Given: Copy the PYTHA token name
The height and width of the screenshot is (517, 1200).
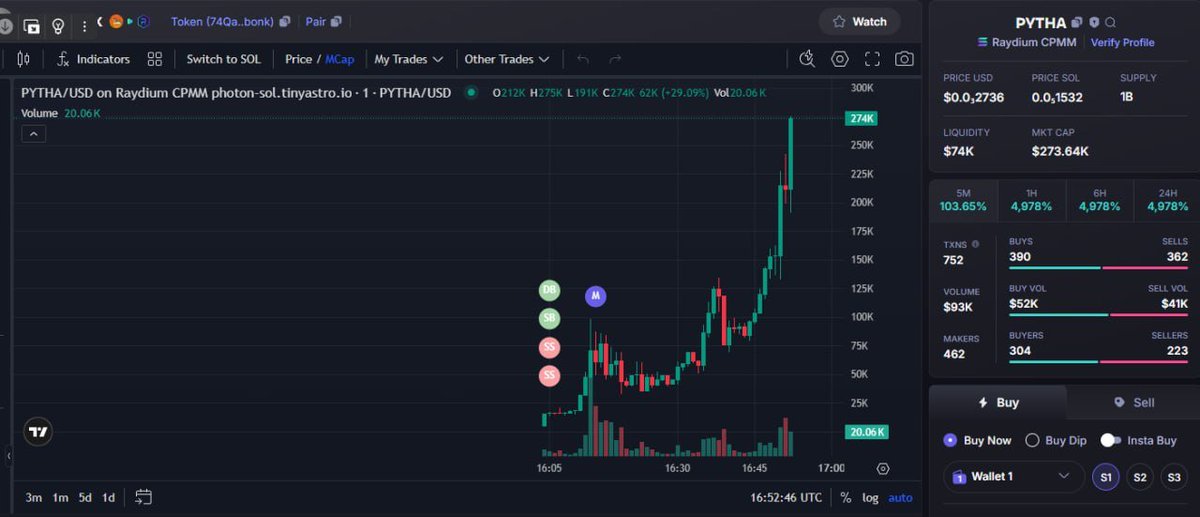Looking at the screenshot, I should click(1077, 22).
